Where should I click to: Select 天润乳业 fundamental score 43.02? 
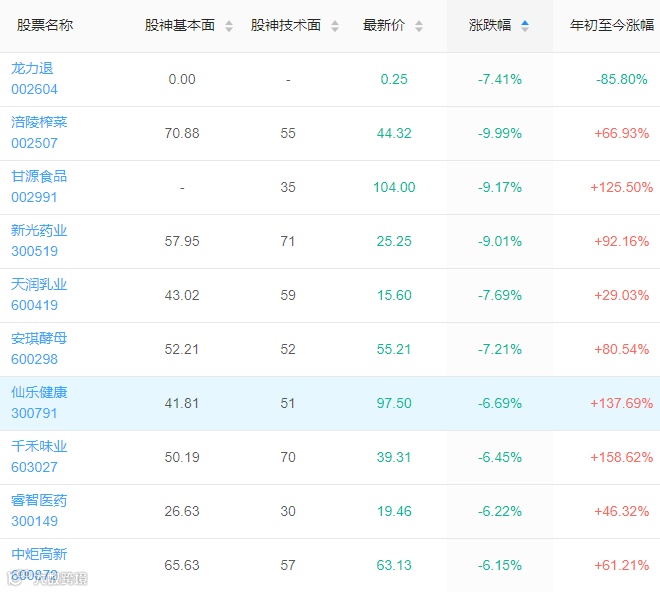182,295
